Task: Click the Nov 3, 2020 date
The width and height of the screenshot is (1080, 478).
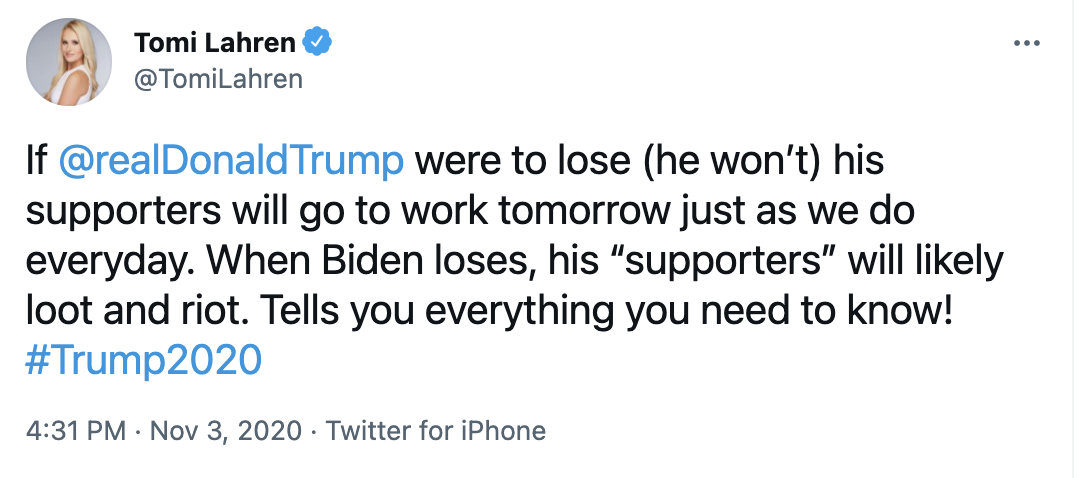Action: (x=226, y=431)
